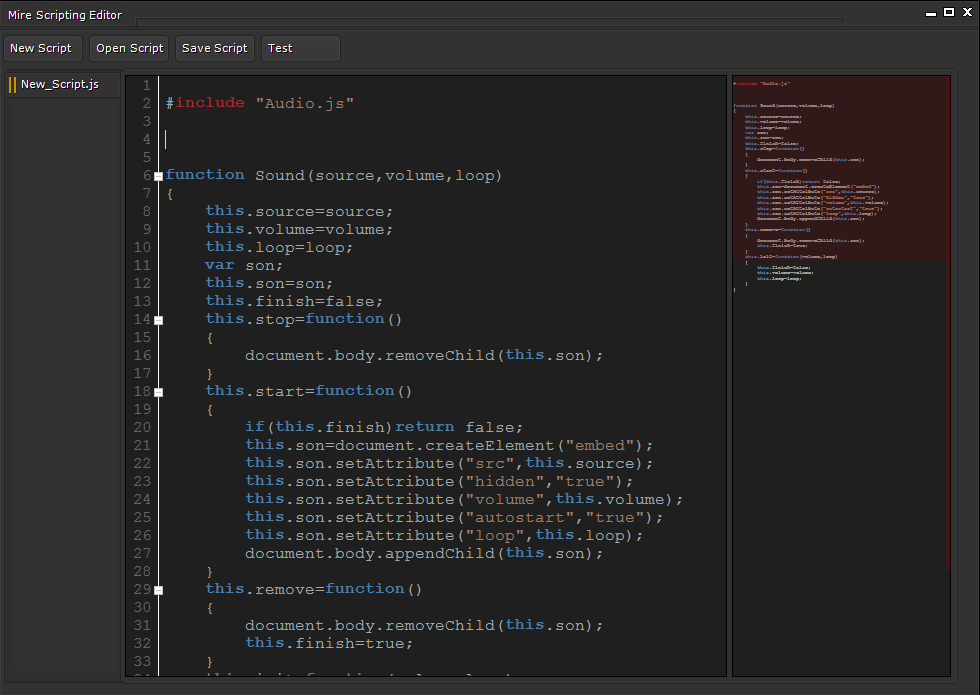This screenshot has height=695, width=980.
Task: Click the this.stop=function() line
Action: [304, 319]
